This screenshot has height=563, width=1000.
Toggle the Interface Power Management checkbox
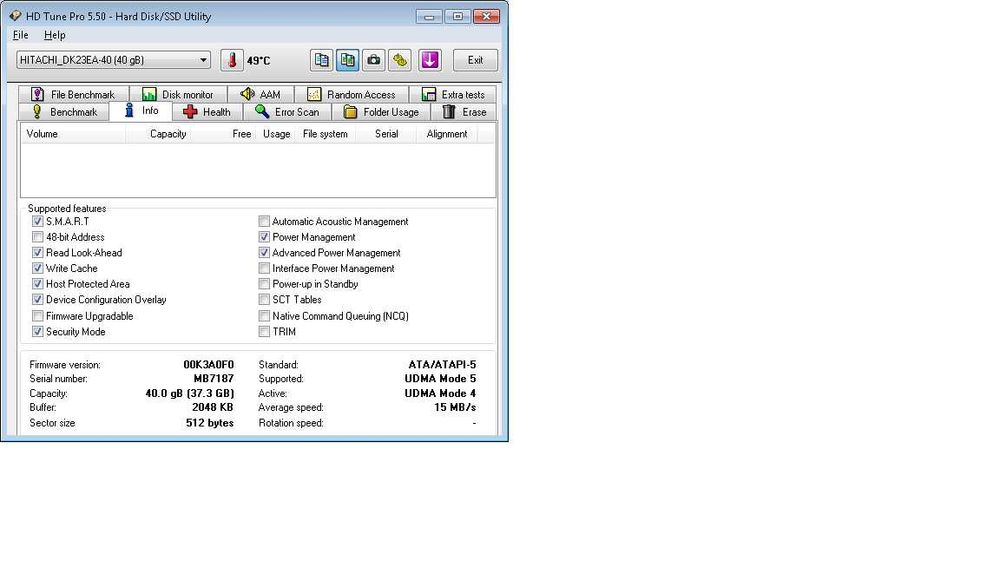point(264,268)
